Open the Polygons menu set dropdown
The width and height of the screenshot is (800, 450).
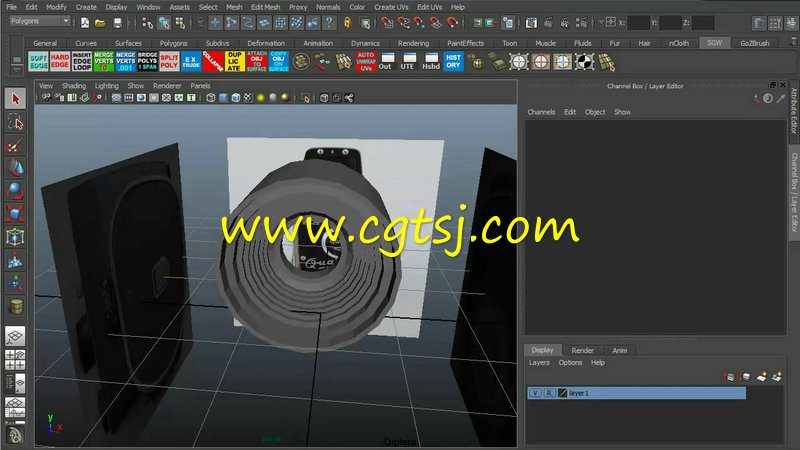click(40, 21)
